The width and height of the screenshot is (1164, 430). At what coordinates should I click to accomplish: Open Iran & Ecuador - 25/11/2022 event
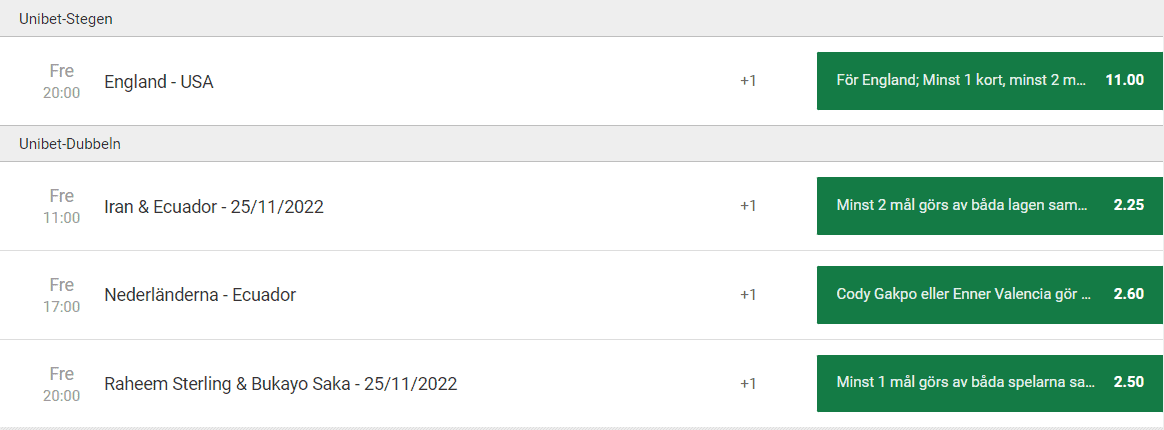coord(214,207)
